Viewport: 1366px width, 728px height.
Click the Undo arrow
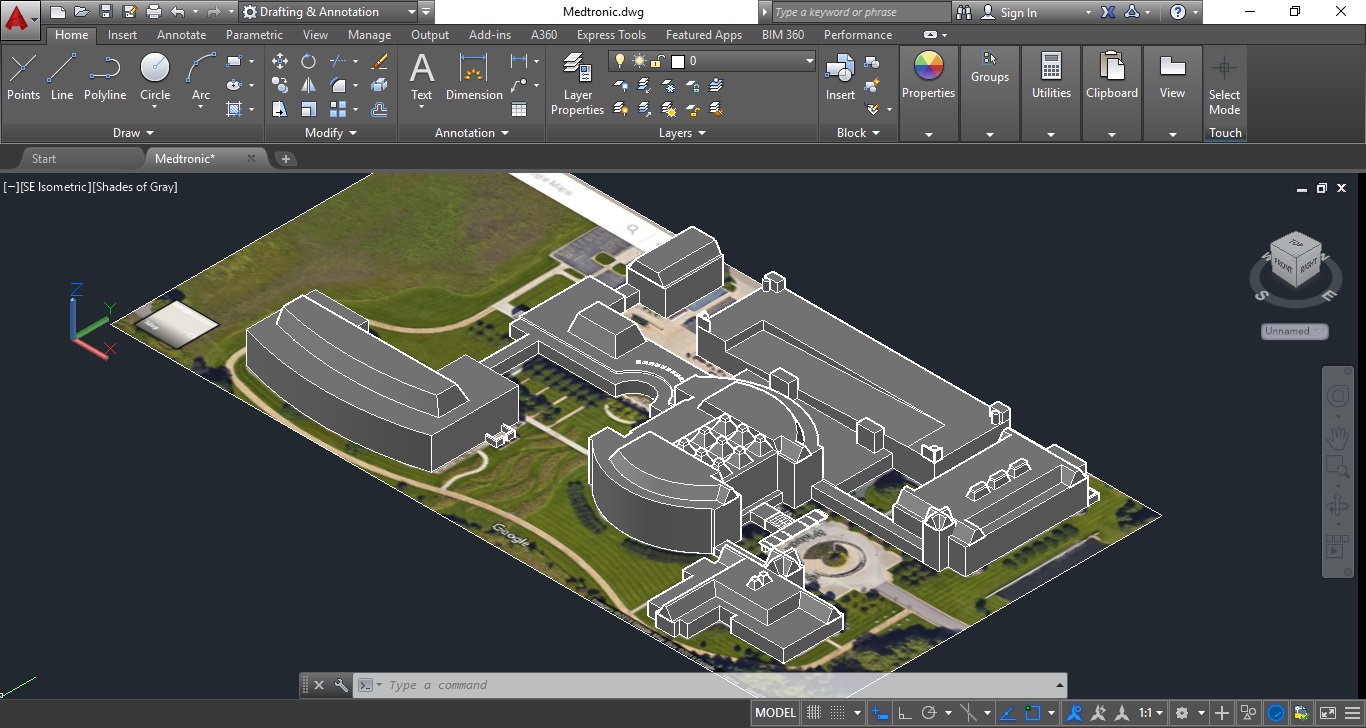[178, 12]
